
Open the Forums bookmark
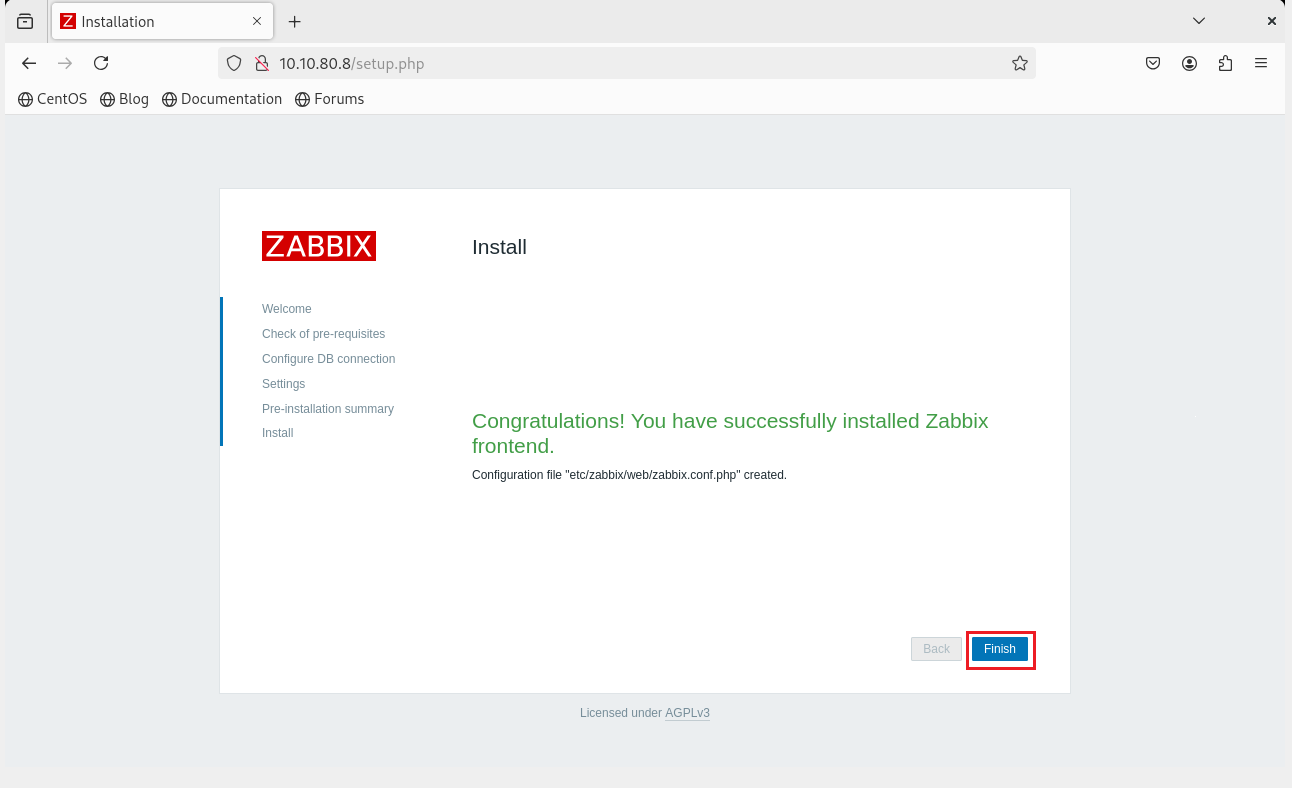coord(329,99)
